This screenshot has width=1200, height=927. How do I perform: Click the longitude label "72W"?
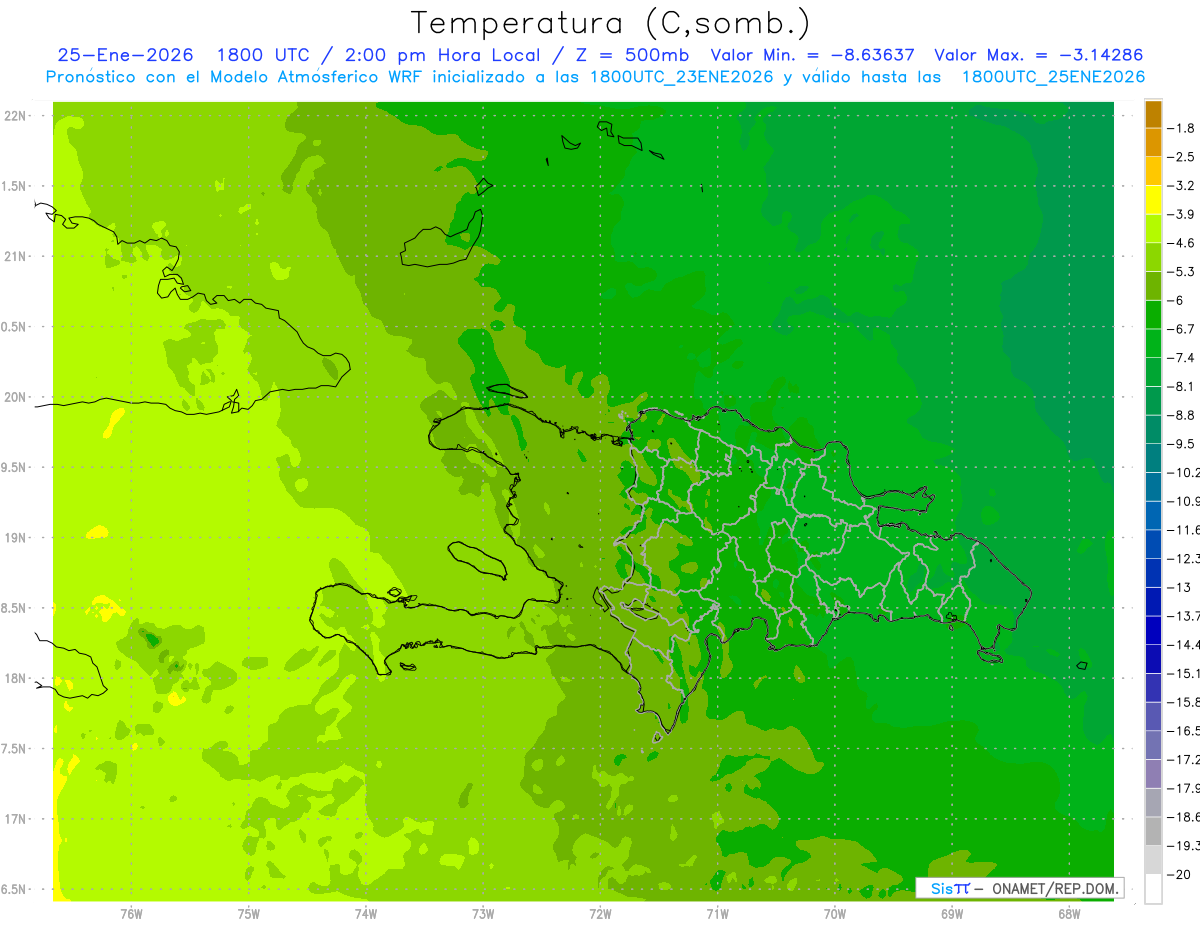click(600, 914)
